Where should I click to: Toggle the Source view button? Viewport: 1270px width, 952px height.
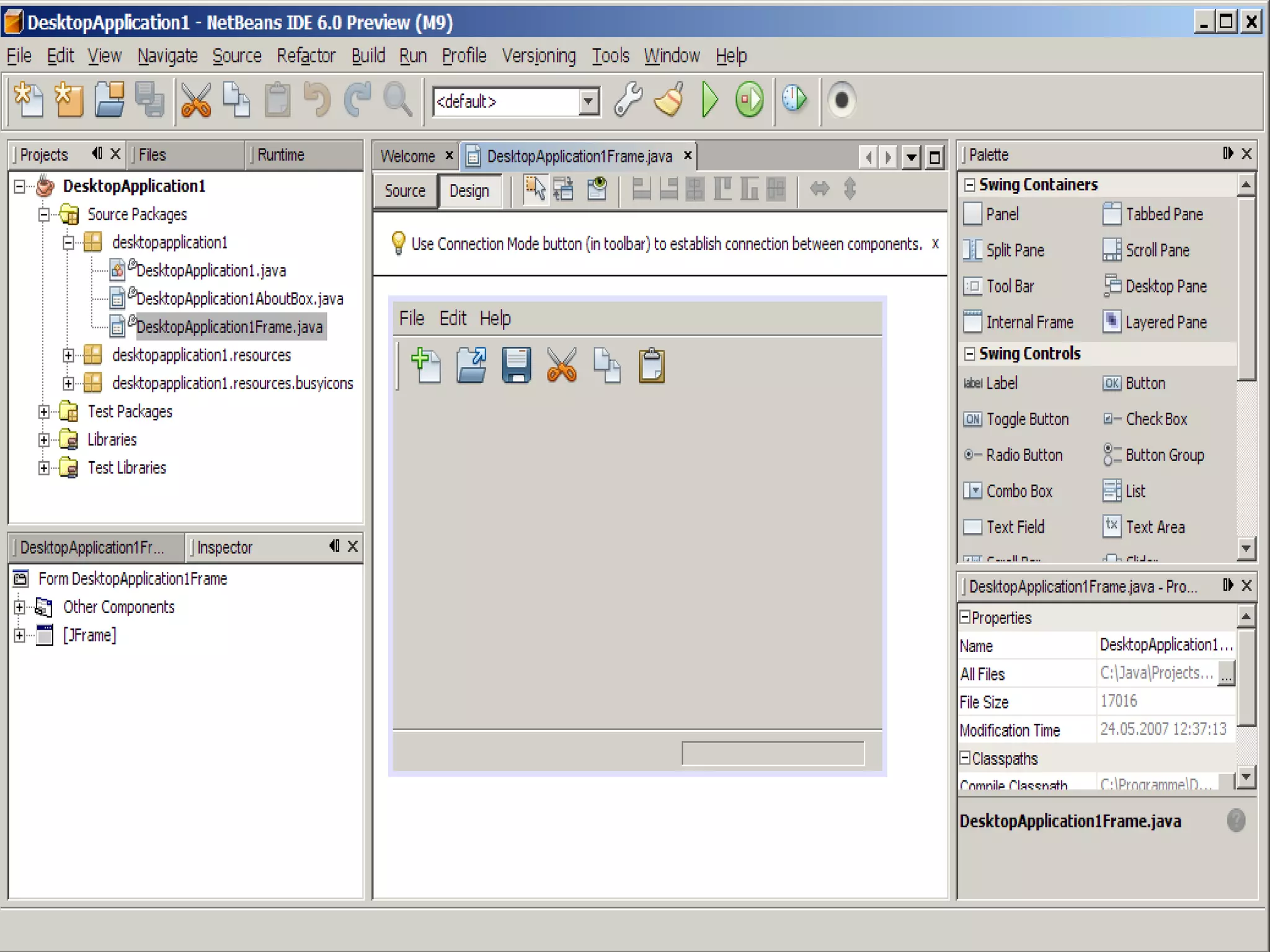click(405, 191)
